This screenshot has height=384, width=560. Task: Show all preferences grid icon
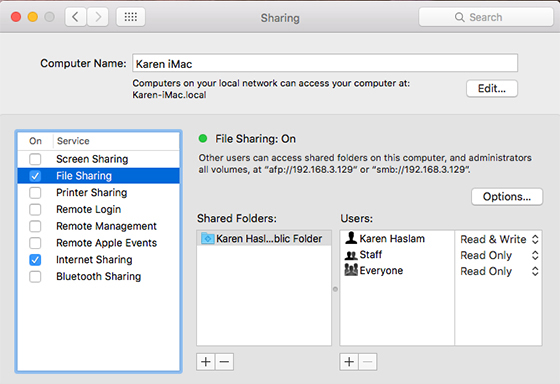131,17
